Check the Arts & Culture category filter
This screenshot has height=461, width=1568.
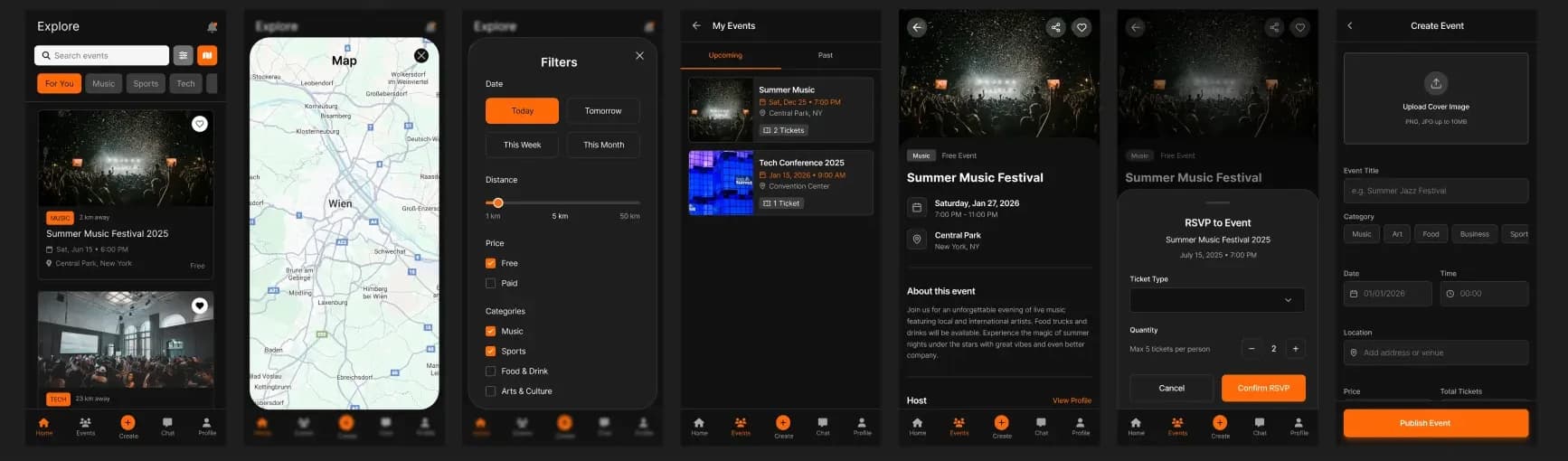coord(490,390)
